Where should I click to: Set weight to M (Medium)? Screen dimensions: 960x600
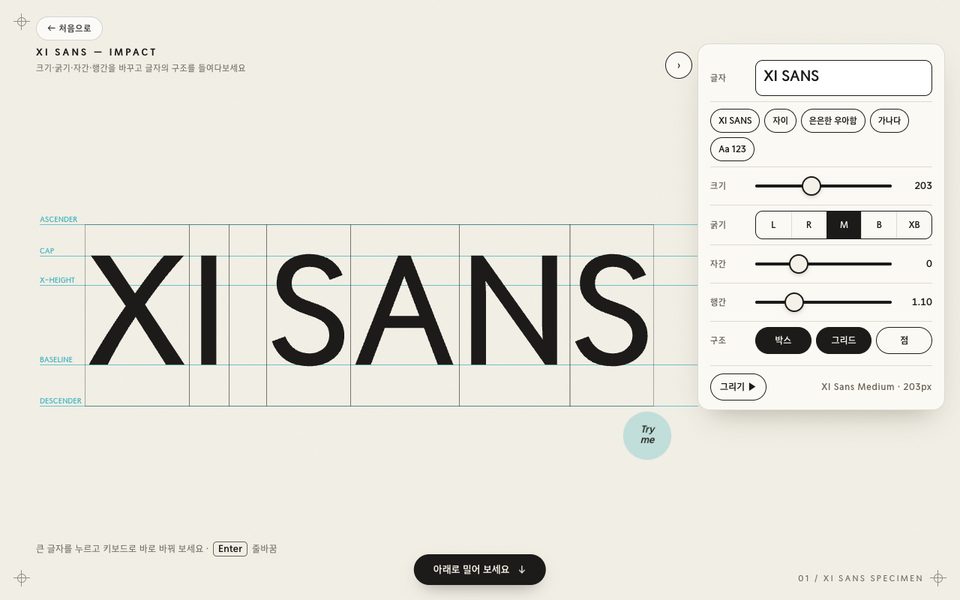[x=844, y=225]
